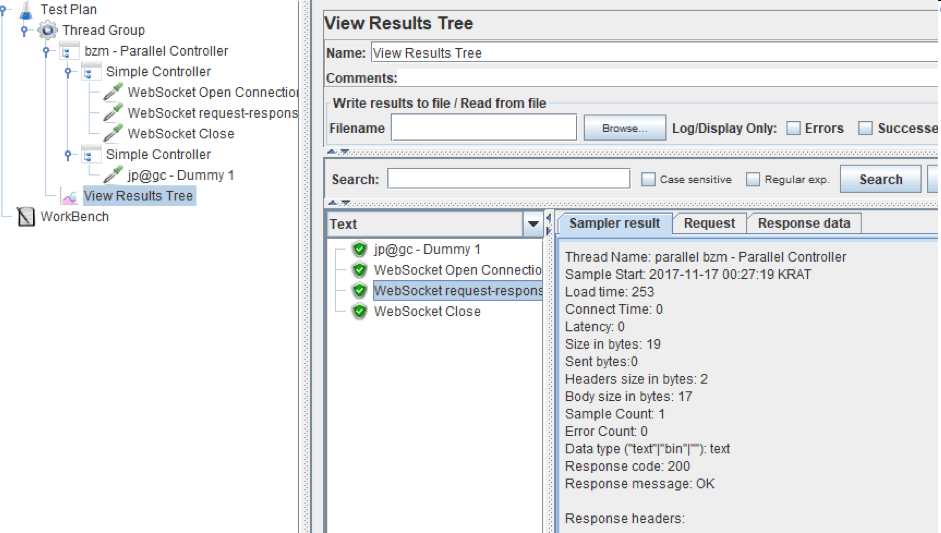Collapse the bzm - Parallel Controller node handle
The image size is (941, 533).
pos(46,51)
